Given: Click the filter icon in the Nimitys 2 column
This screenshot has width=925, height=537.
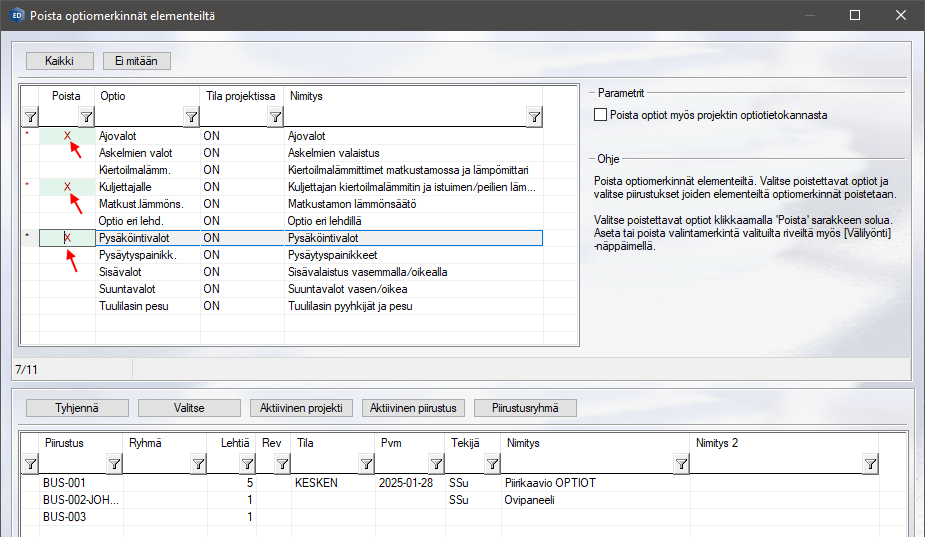Looking at the screenshot, I should (x=870, y=464).
